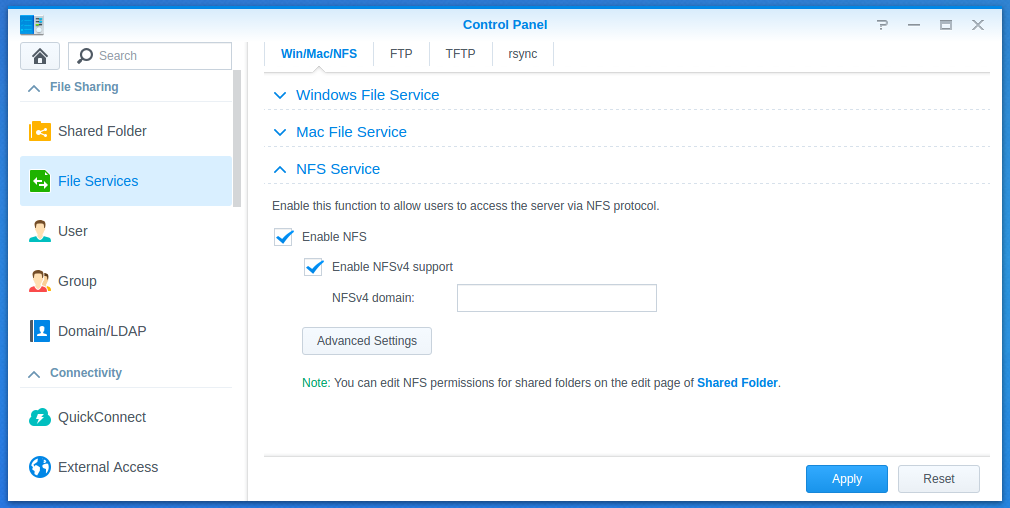The height and width of the screenshot is (508, 1010).
Task: Reset the file service settings
Action: click(939, 479)
